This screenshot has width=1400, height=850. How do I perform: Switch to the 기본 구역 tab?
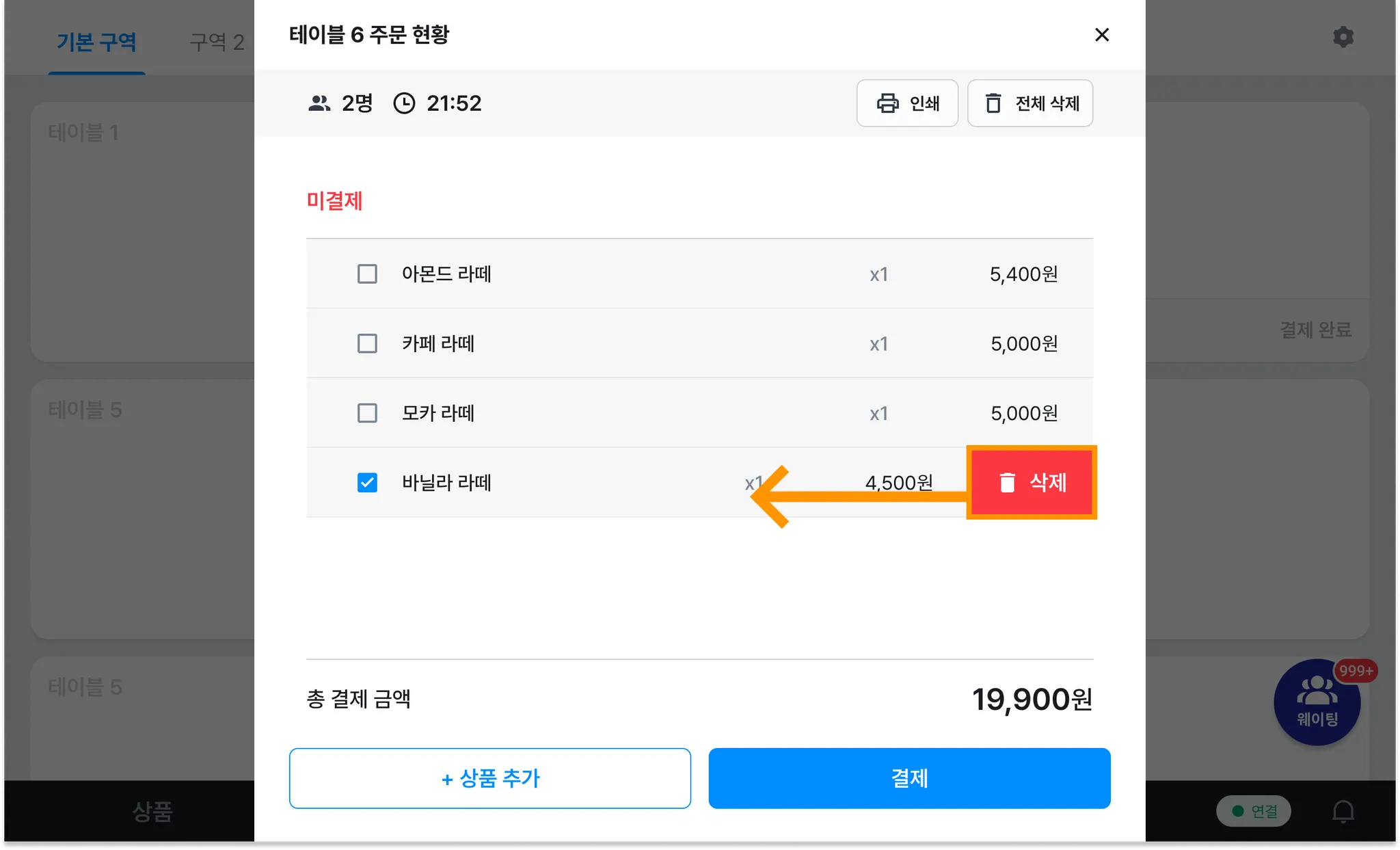click(96, 42)
